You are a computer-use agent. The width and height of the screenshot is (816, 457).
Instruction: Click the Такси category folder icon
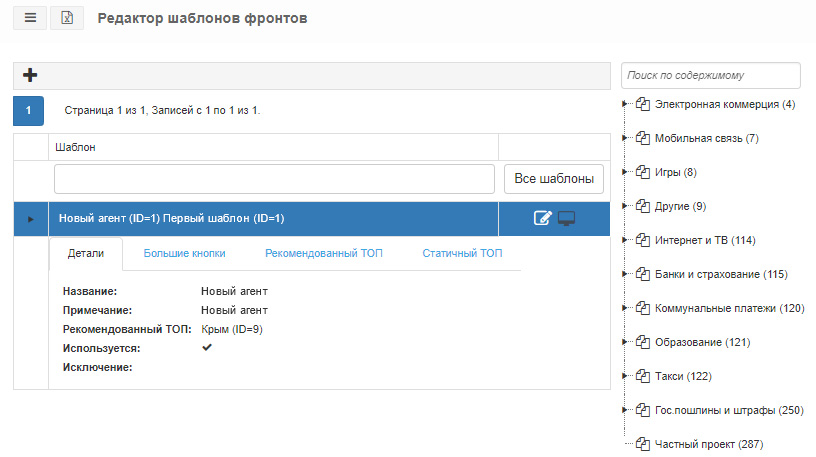point(643,376)
